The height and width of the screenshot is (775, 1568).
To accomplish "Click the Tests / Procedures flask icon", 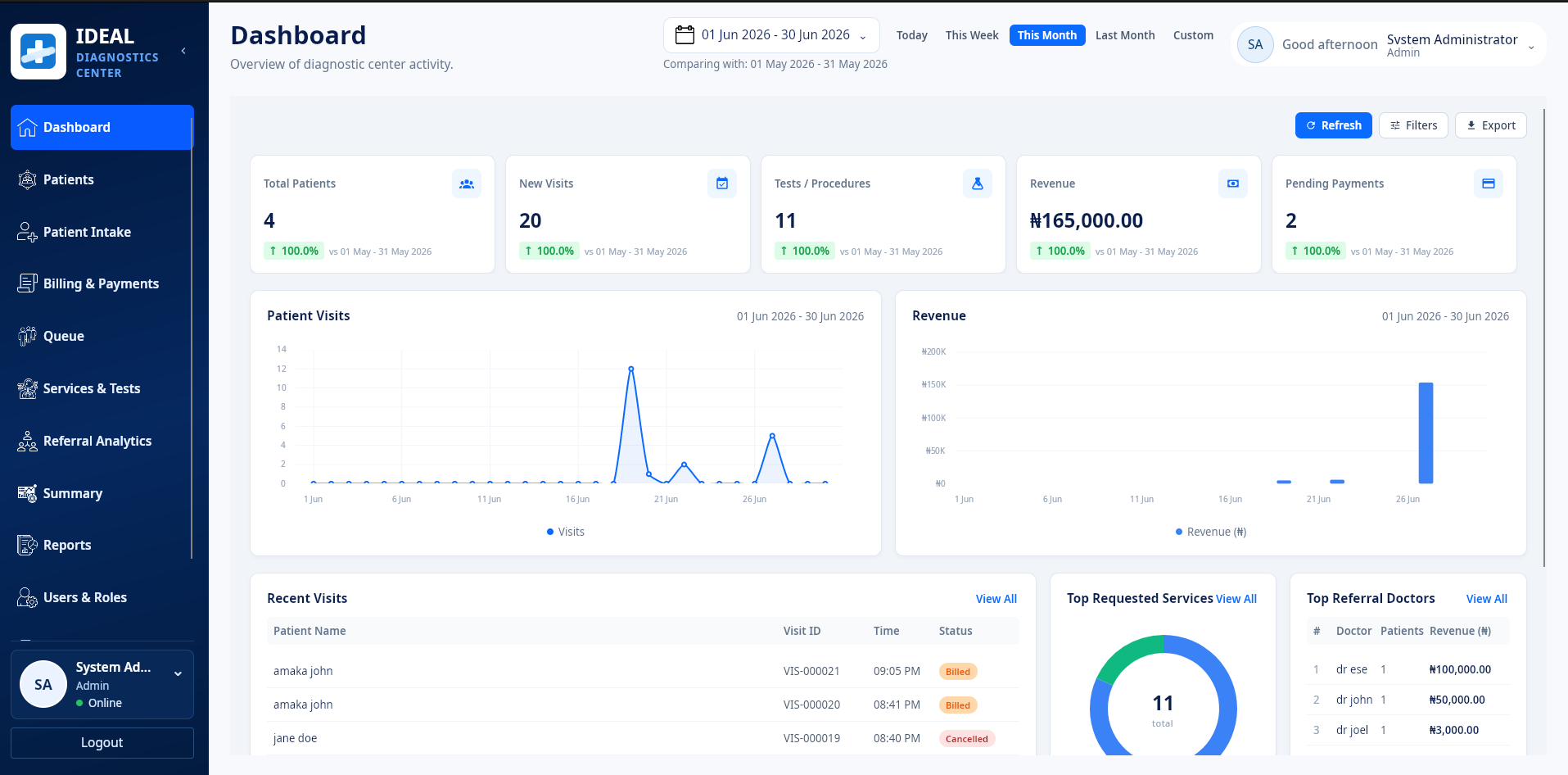I will coord(978,184).
